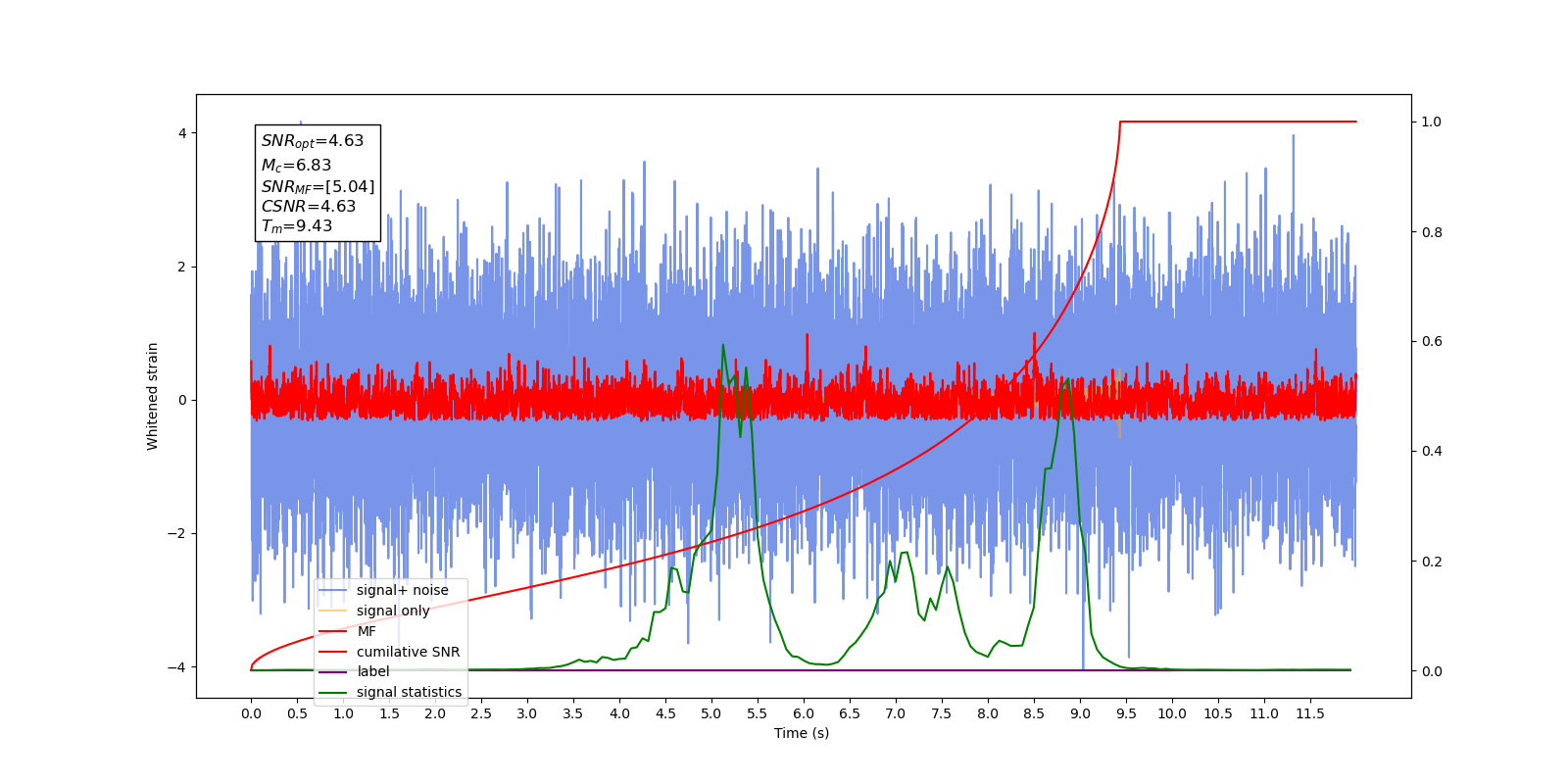Click the Tm=9.43 annotation text

tap(296, 226)
